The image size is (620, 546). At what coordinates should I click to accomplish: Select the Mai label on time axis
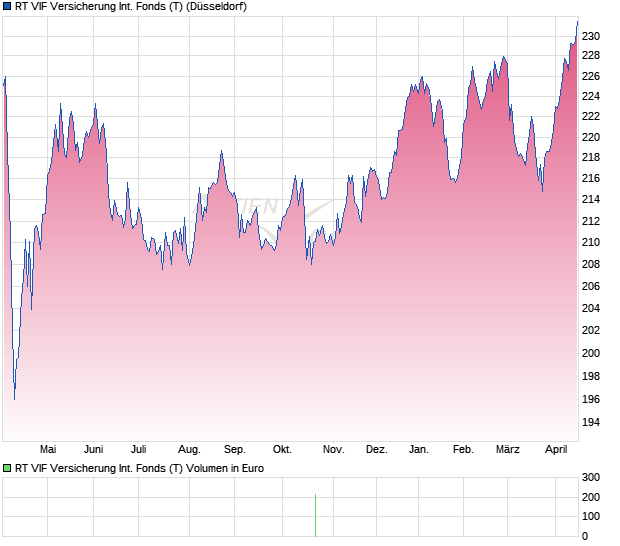(x=47, y=450)
